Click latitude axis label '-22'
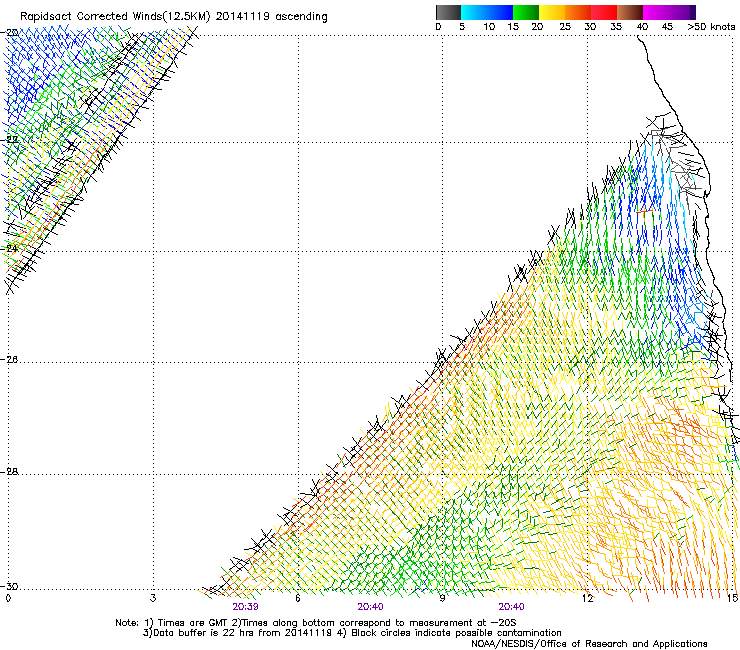740x650 pixels. coord(10,139)
